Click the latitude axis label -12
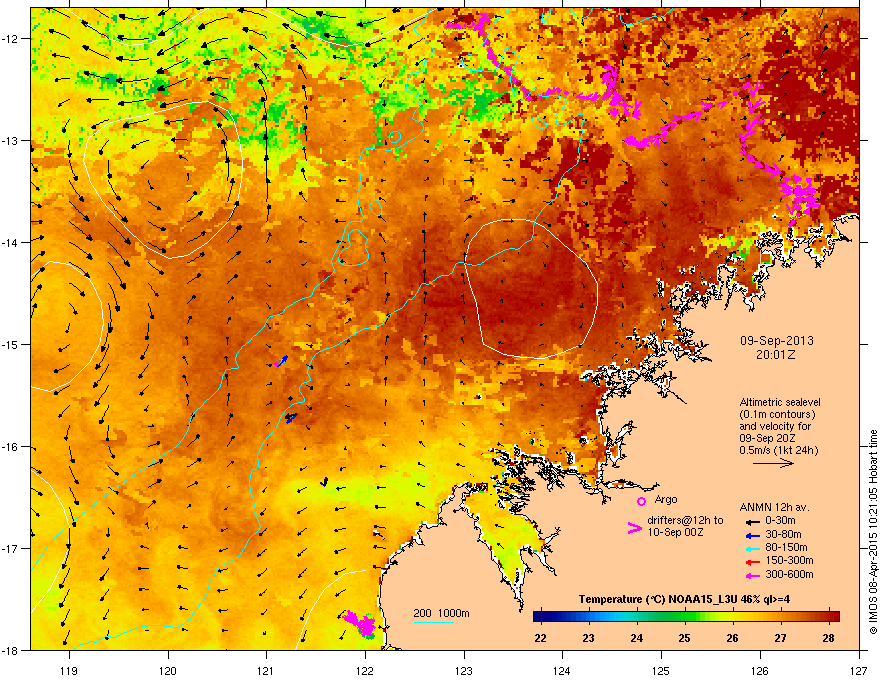The width and height of the screenshot is (880, 680). [9, 39]
